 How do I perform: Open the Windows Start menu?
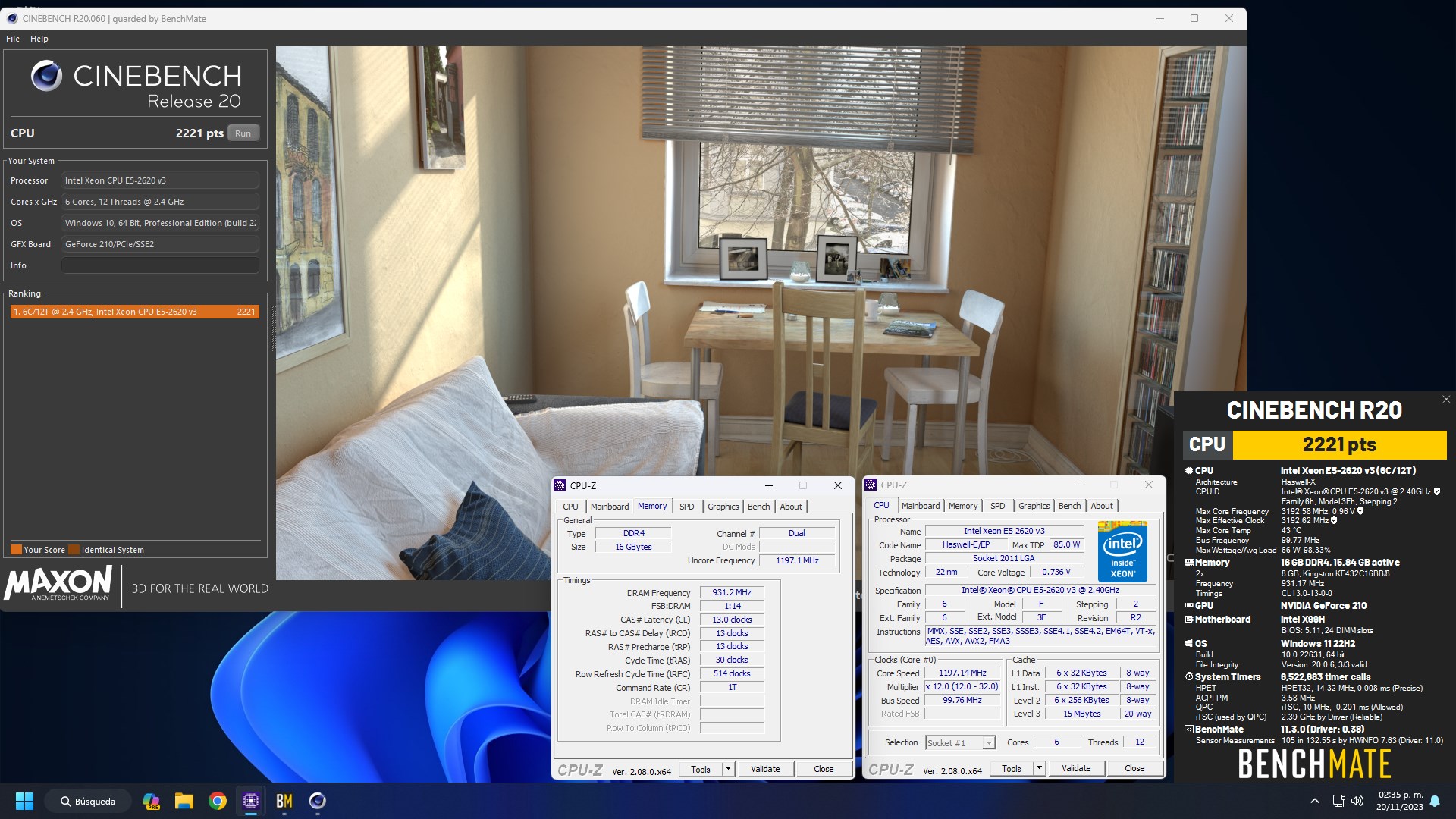(x=24, y=801)
